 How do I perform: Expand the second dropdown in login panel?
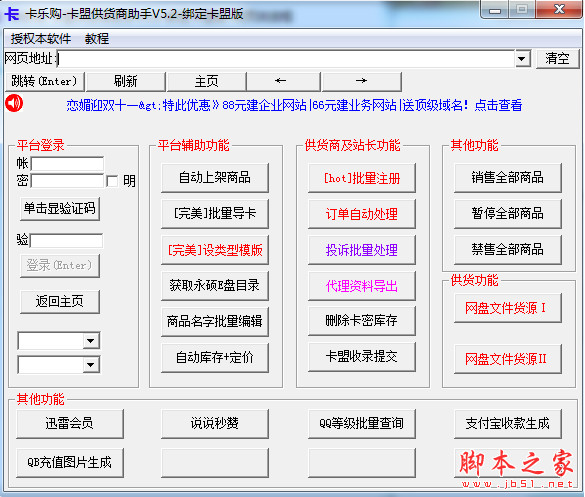click(91, 365)
